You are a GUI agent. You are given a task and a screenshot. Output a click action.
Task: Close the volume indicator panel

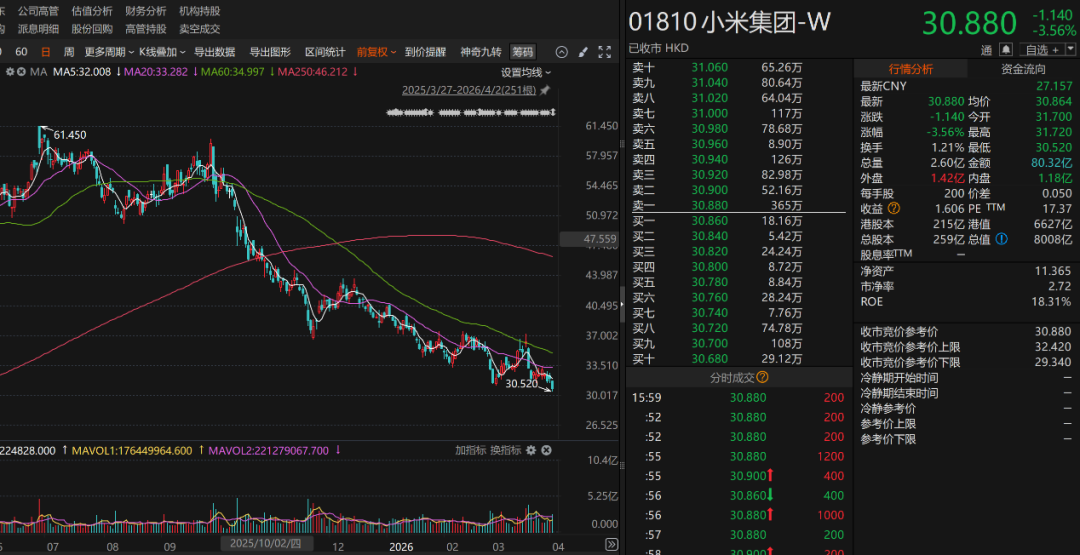point(546,451)
